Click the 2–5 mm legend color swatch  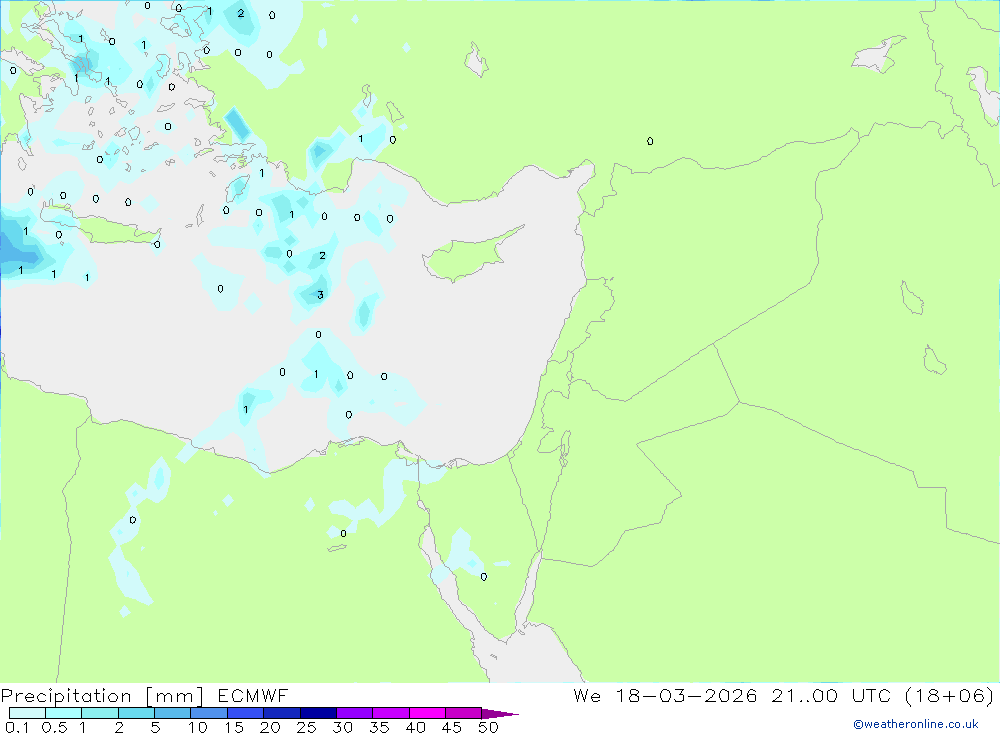tap(136, 713)
